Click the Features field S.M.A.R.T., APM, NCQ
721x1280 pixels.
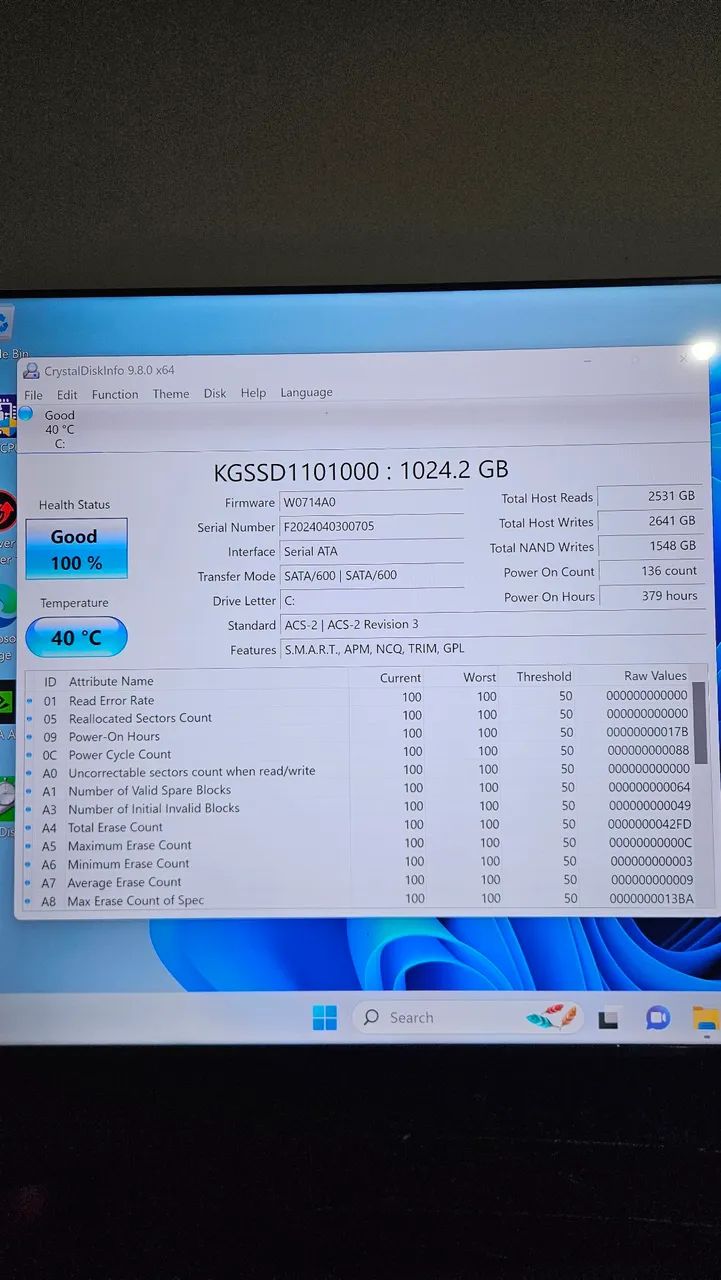coord(492,649)
